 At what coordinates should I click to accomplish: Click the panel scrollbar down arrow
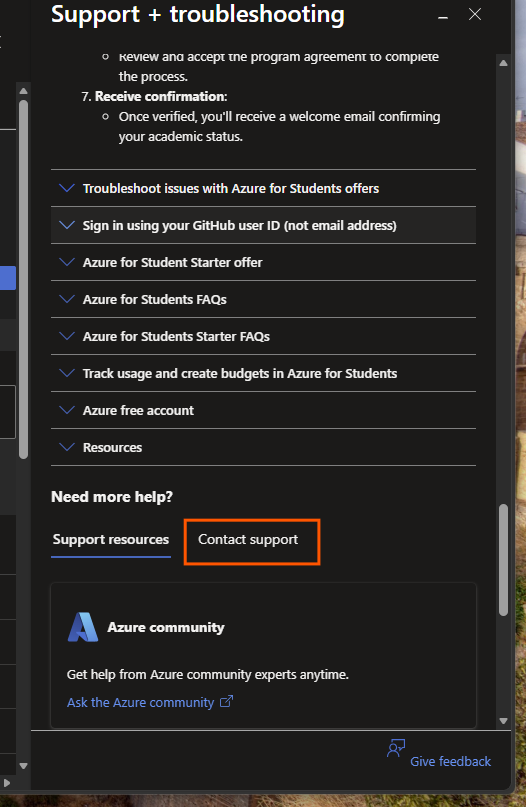(x=503, y=721)
